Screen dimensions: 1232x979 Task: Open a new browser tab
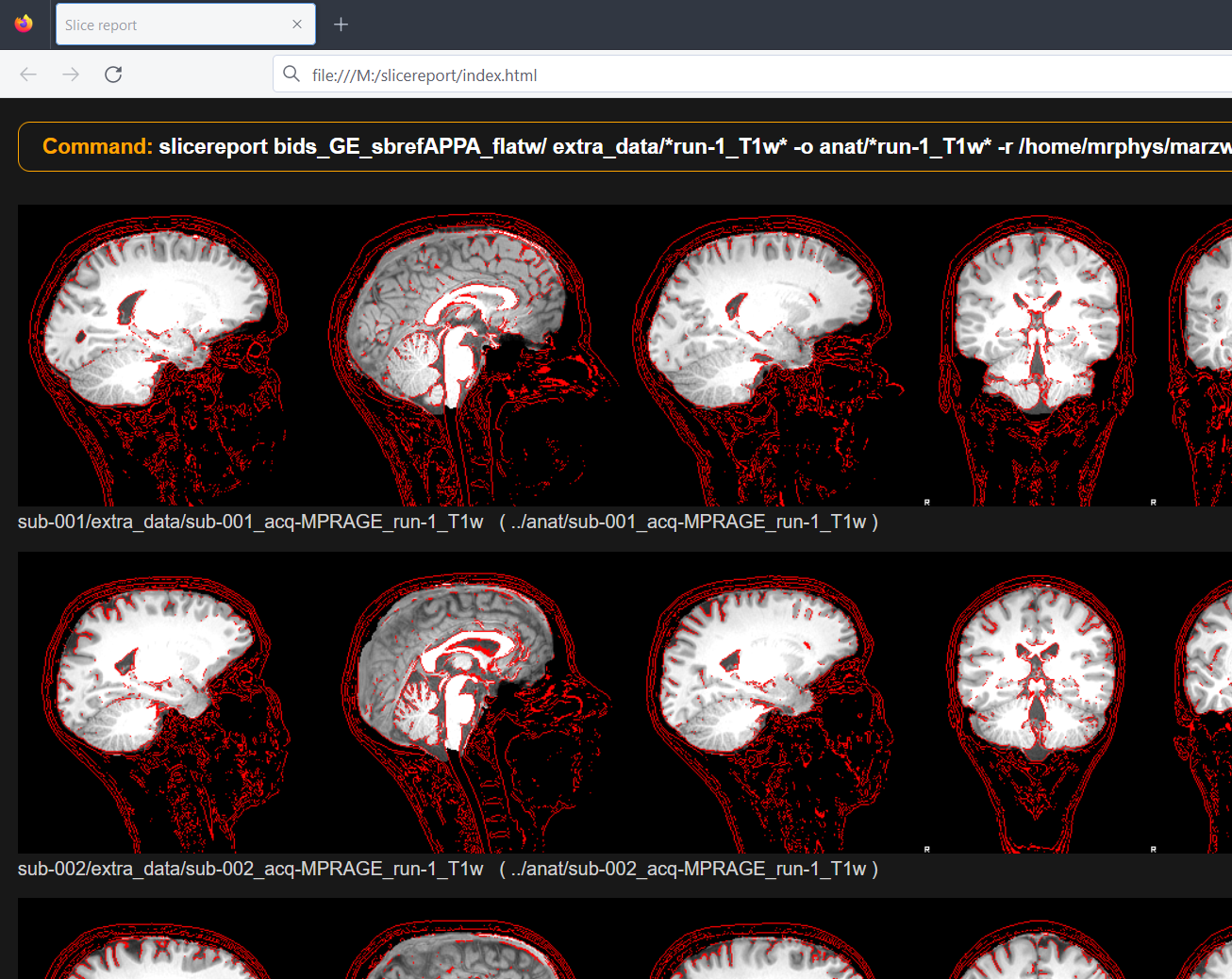click(341, 25)
